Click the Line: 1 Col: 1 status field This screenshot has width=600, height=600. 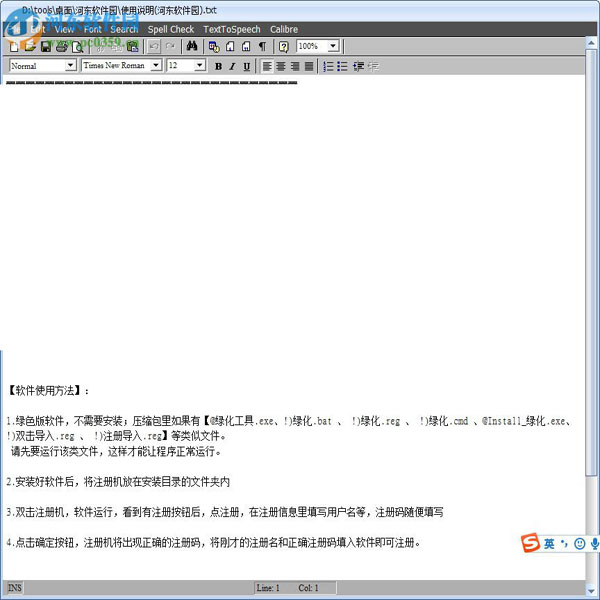tap(295, 588)
